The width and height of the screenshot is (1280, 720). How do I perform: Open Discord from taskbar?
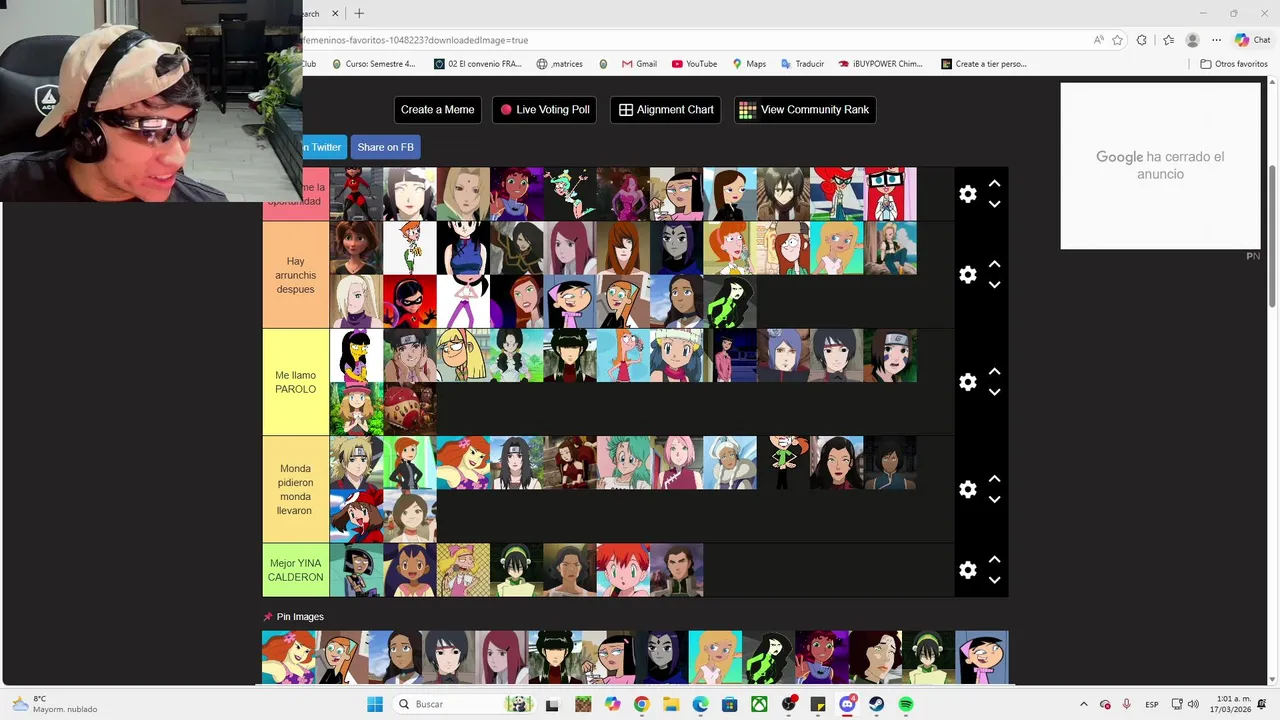847,704
